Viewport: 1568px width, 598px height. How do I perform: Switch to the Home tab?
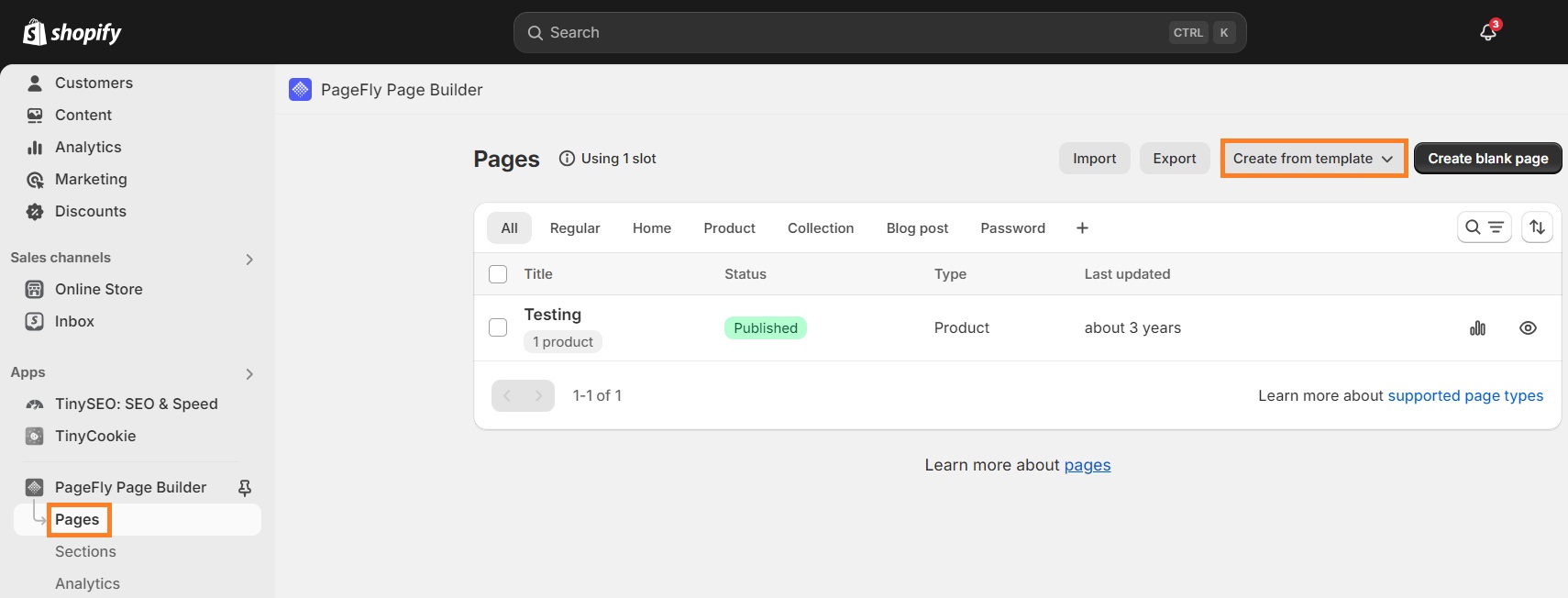point(652,227)
